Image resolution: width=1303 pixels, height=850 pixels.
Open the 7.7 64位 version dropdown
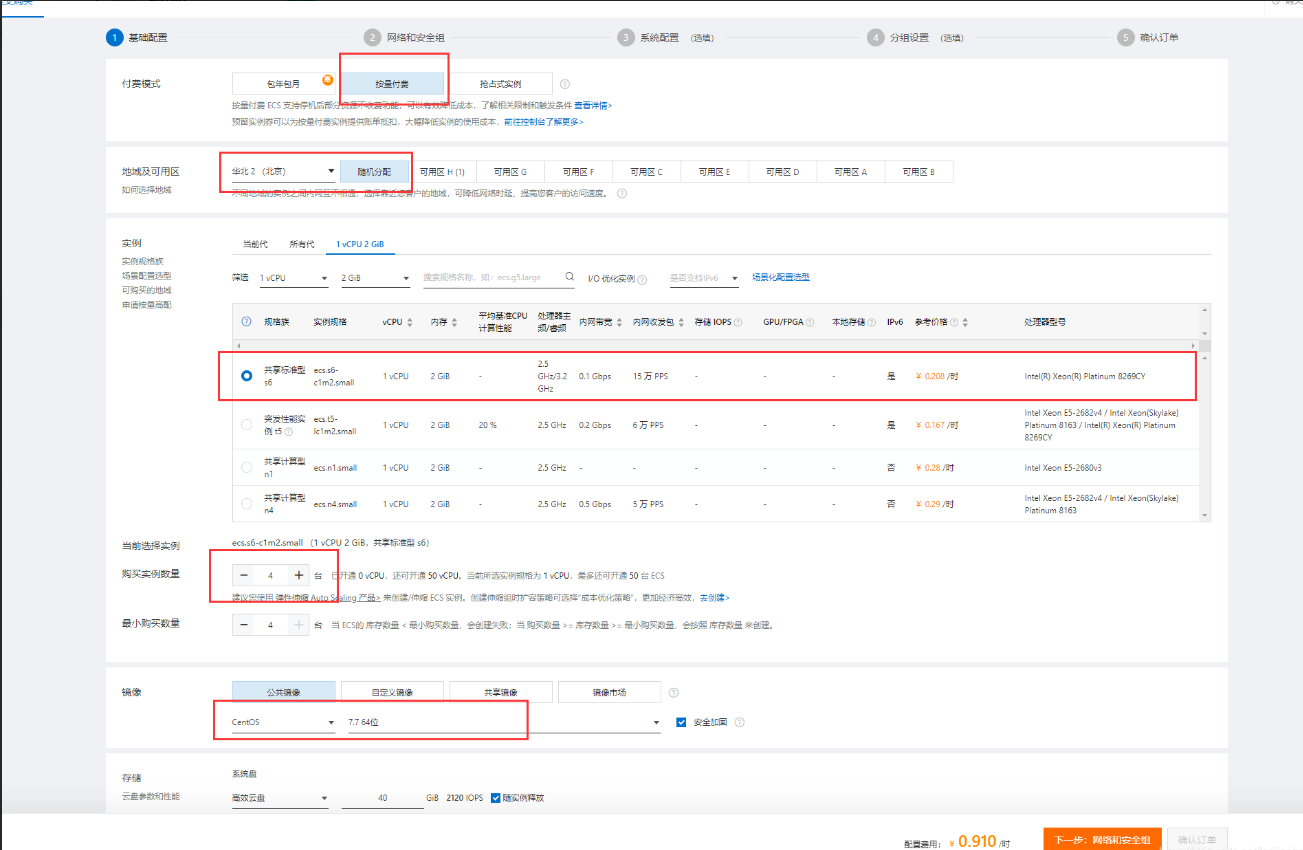(x=504, y=722)
